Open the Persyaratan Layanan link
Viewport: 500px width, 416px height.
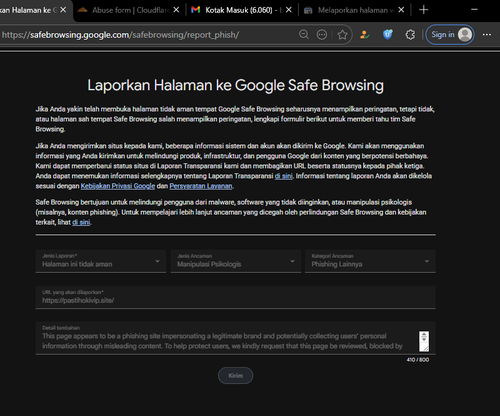[x=201, y=186]
